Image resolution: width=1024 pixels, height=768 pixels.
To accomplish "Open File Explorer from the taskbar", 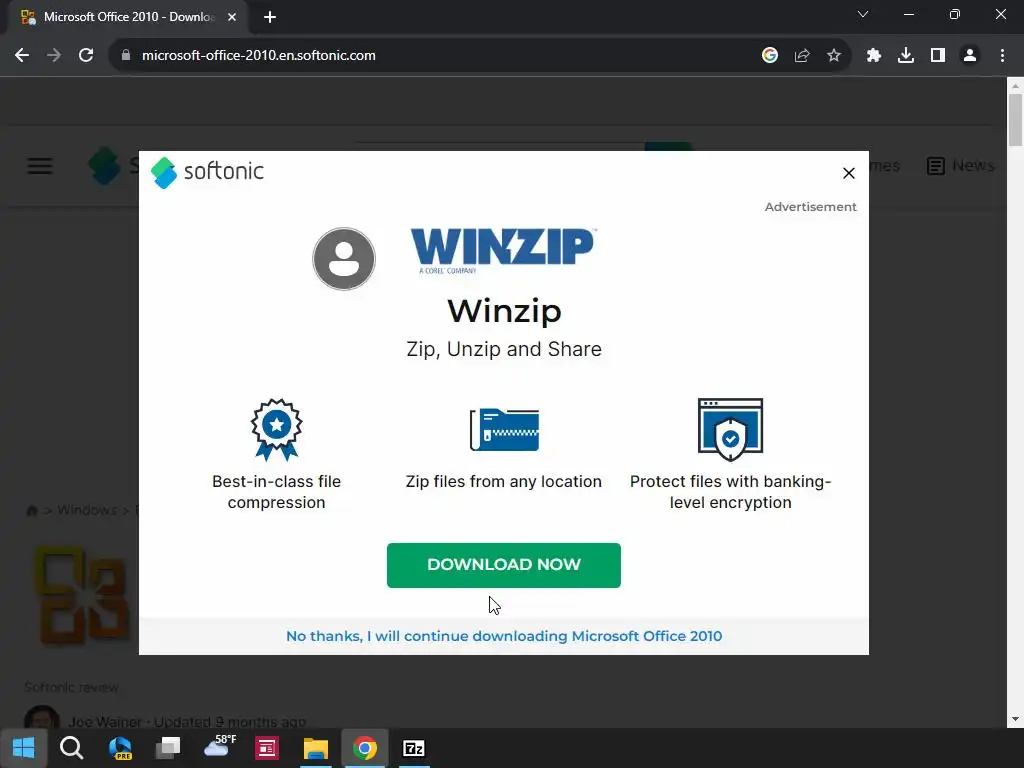I will point(315,748).
